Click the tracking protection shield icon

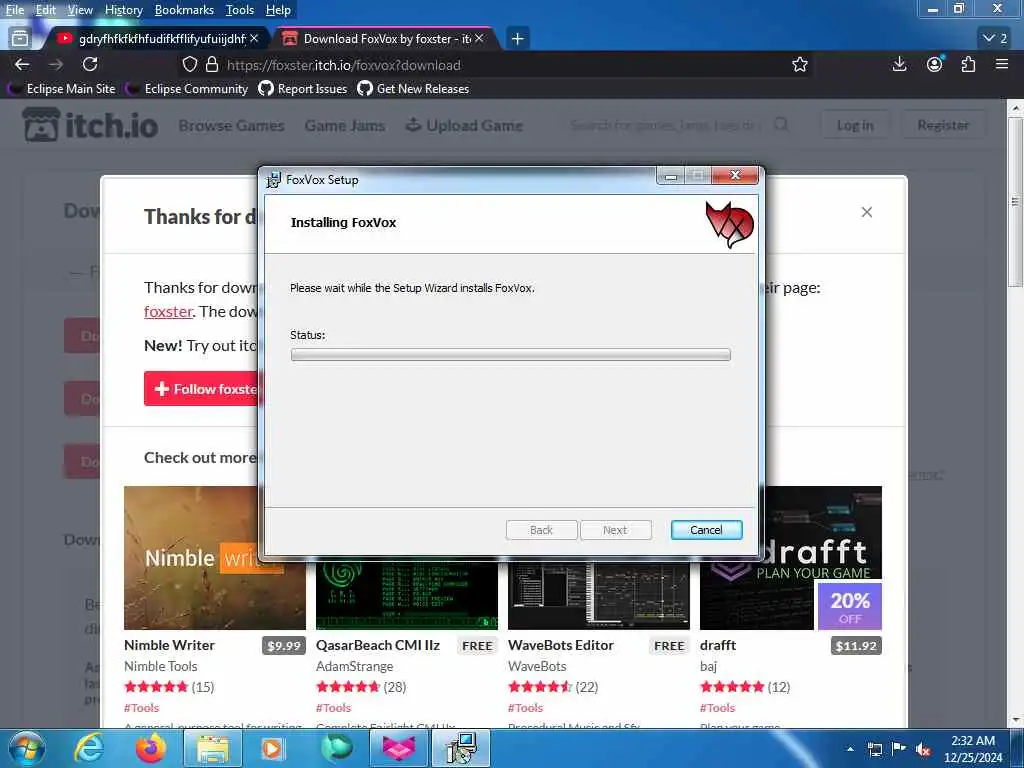pos(189,65)
